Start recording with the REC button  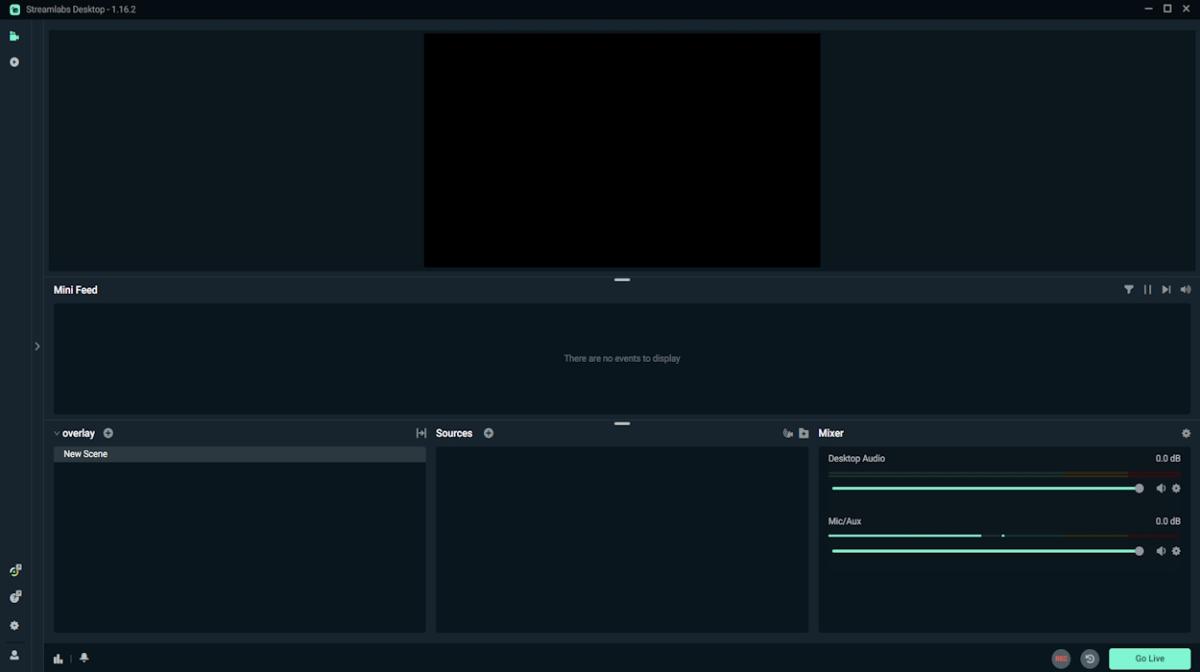coord(1060,658)
